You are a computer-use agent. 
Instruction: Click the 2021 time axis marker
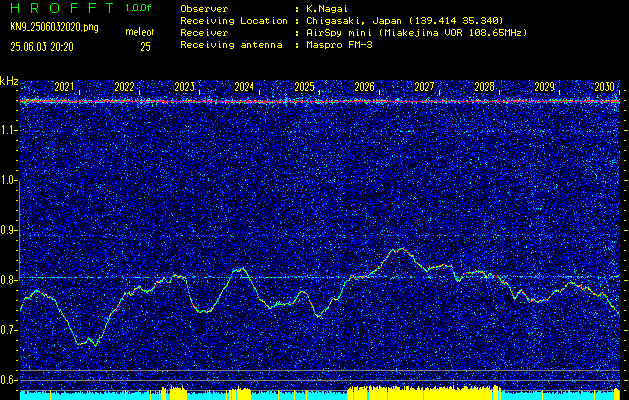pyautogui.click(x=64, y=87)
